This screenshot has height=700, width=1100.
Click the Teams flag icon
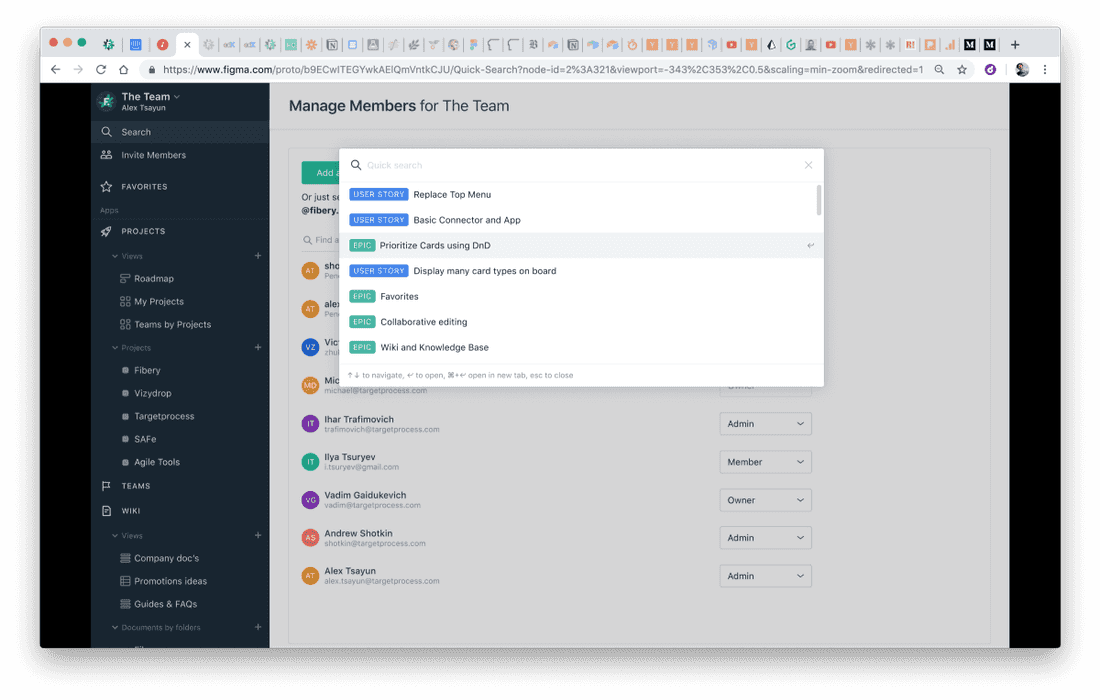[x=107, y=486]
